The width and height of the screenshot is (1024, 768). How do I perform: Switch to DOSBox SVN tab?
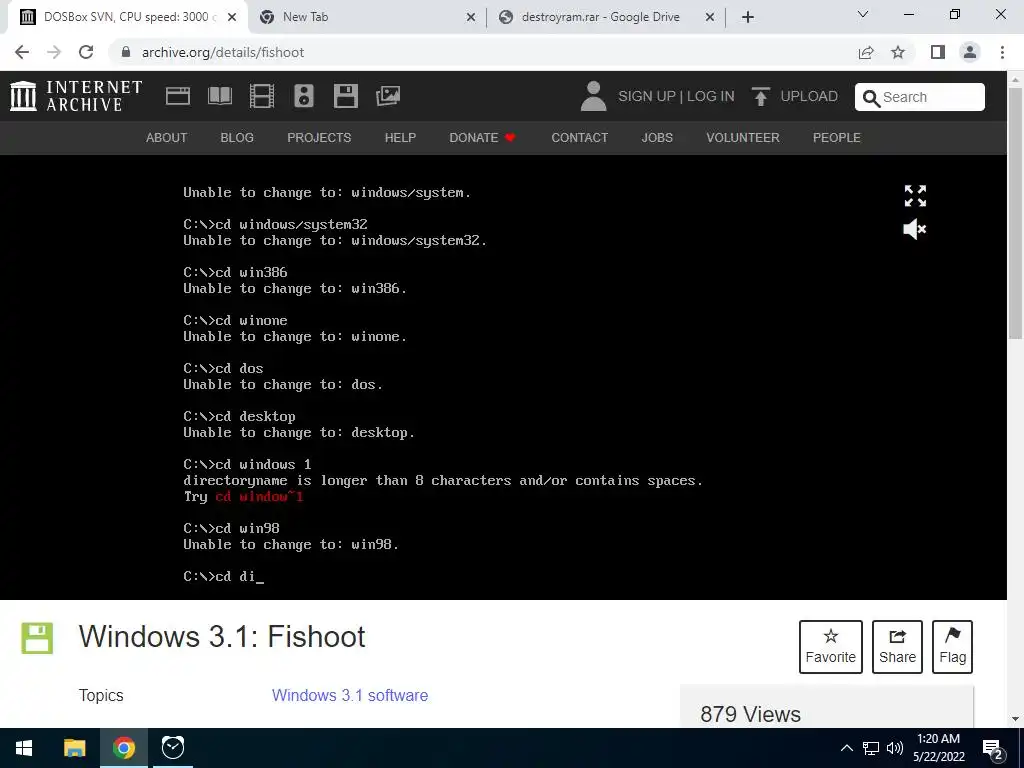tap(127, 18)
